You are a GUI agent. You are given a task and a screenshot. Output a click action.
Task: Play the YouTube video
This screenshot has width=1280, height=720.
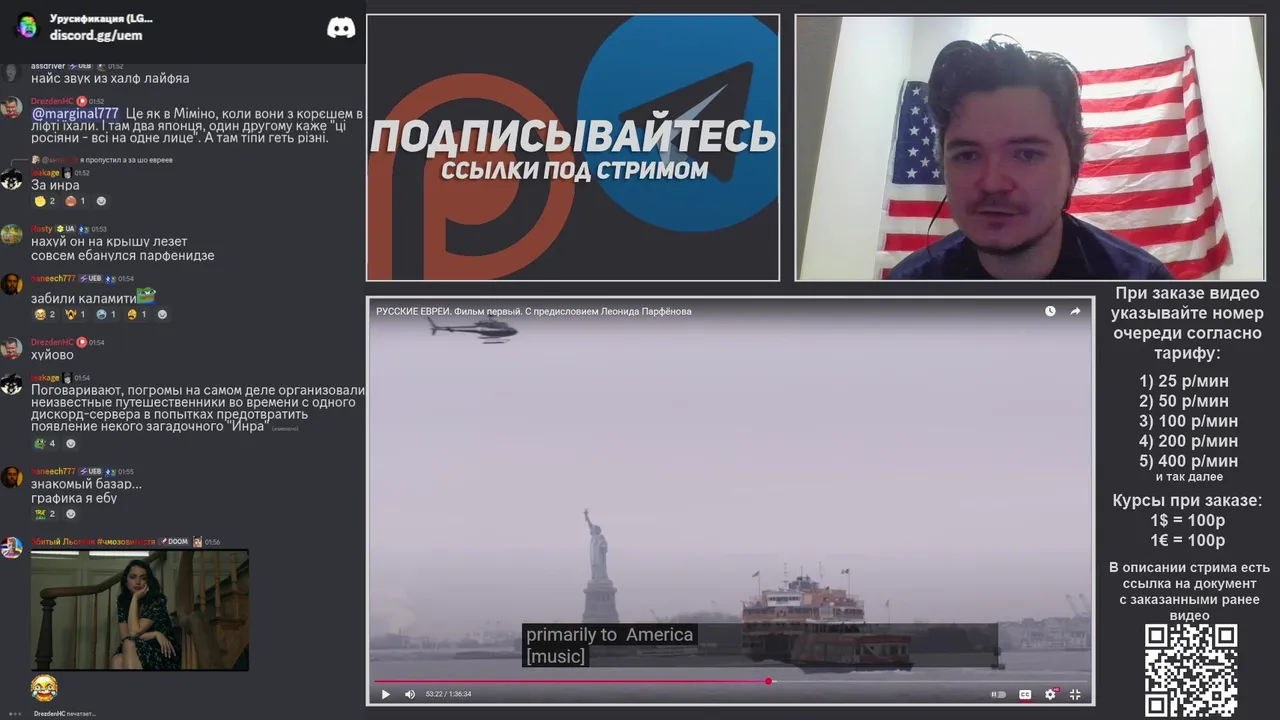tap(386, 694)
